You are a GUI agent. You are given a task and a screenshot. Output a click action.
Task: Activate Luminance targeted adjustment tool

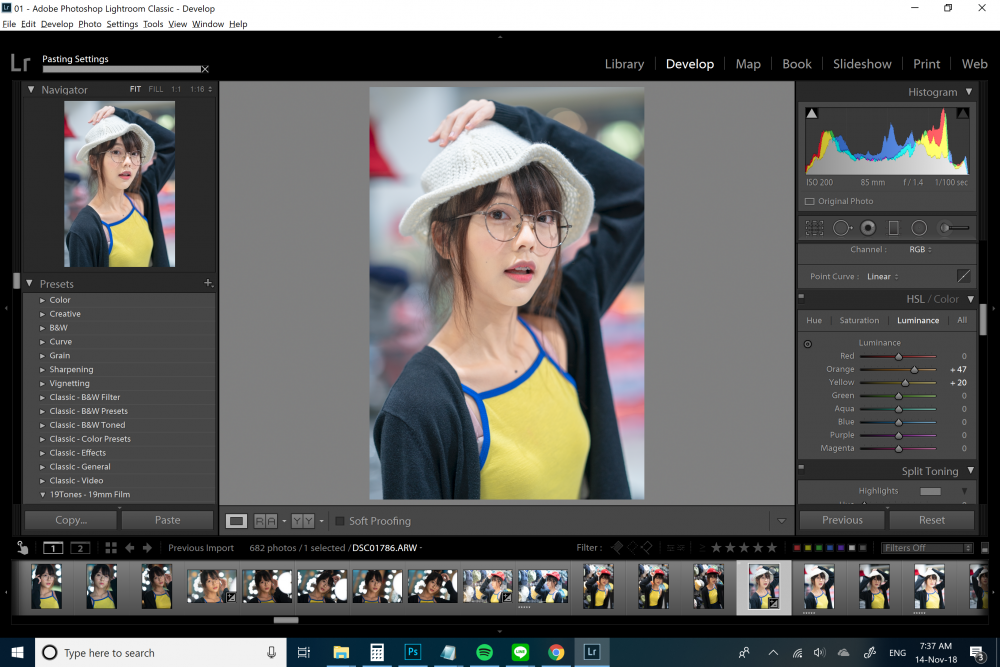tap(808, 344)
